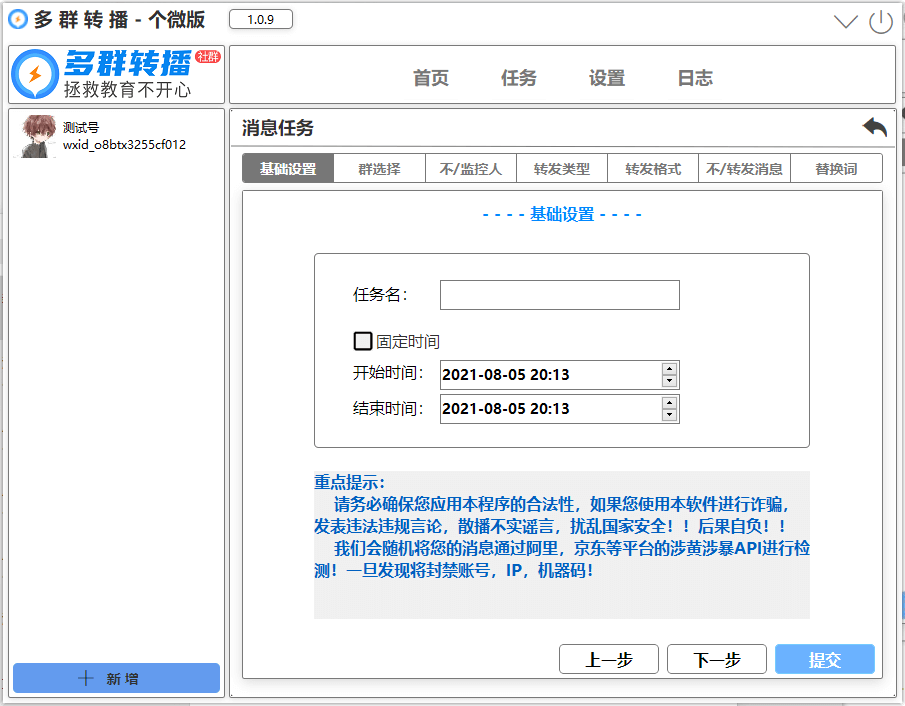
Task: Enable the 固定时间 checkbox
Action: coord(362,341)
